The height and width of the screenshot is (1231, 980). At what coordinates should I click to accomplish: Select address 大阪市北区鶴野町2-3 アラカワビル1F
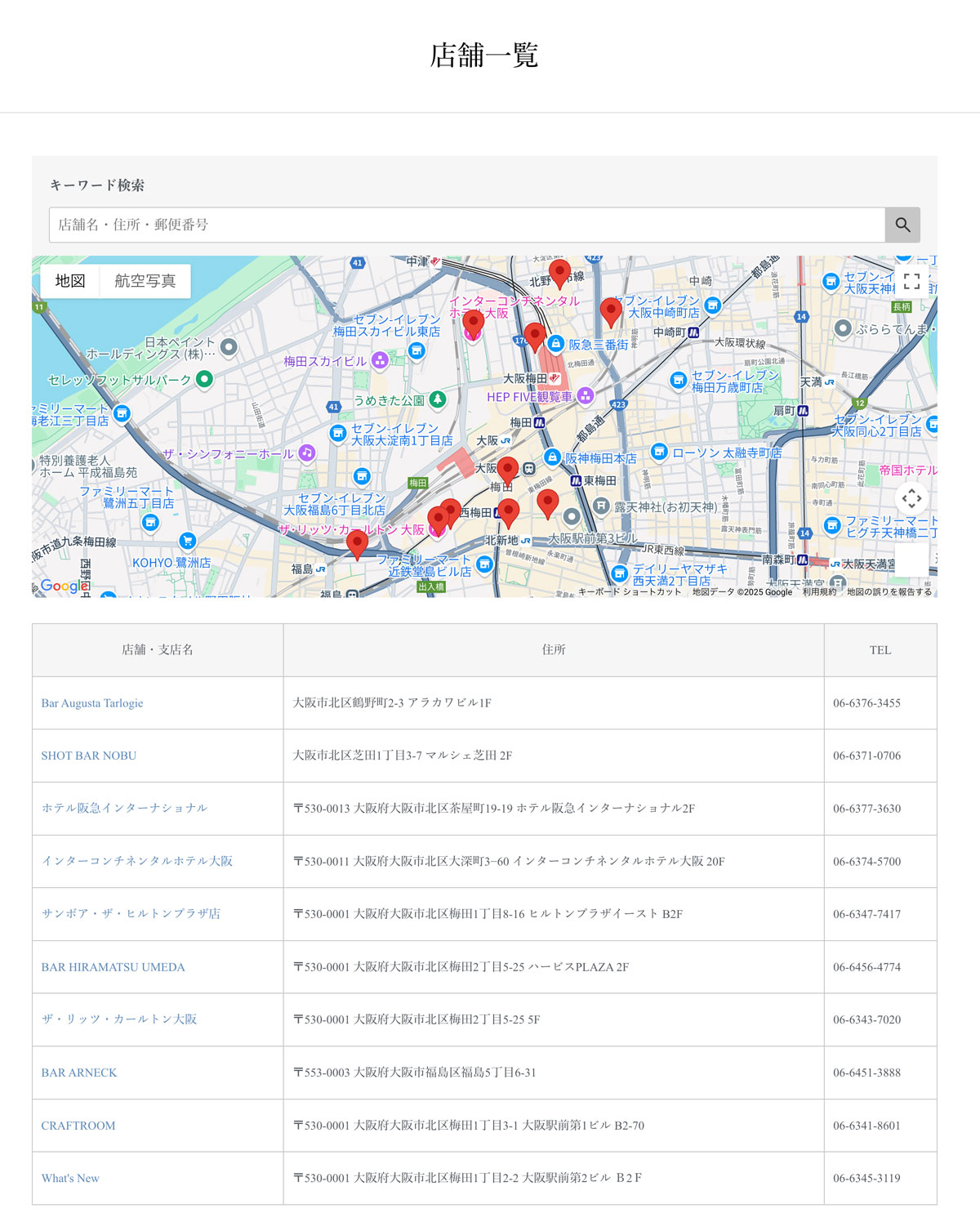click(x=392, y=702)
